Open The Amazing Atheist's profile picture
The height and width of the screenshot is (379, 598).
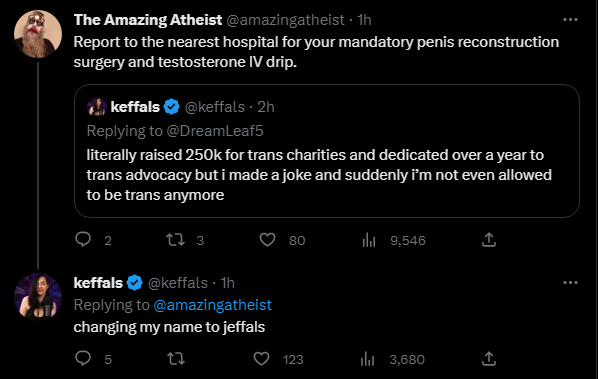(38, 34)
